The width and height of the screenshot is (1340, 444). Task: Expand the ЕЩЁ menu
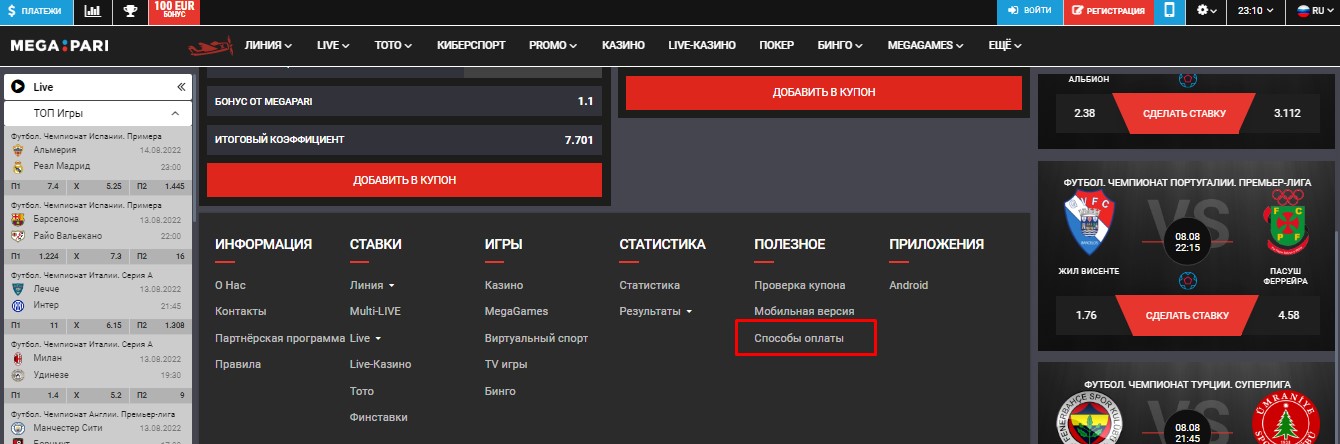pos(1004,46)
